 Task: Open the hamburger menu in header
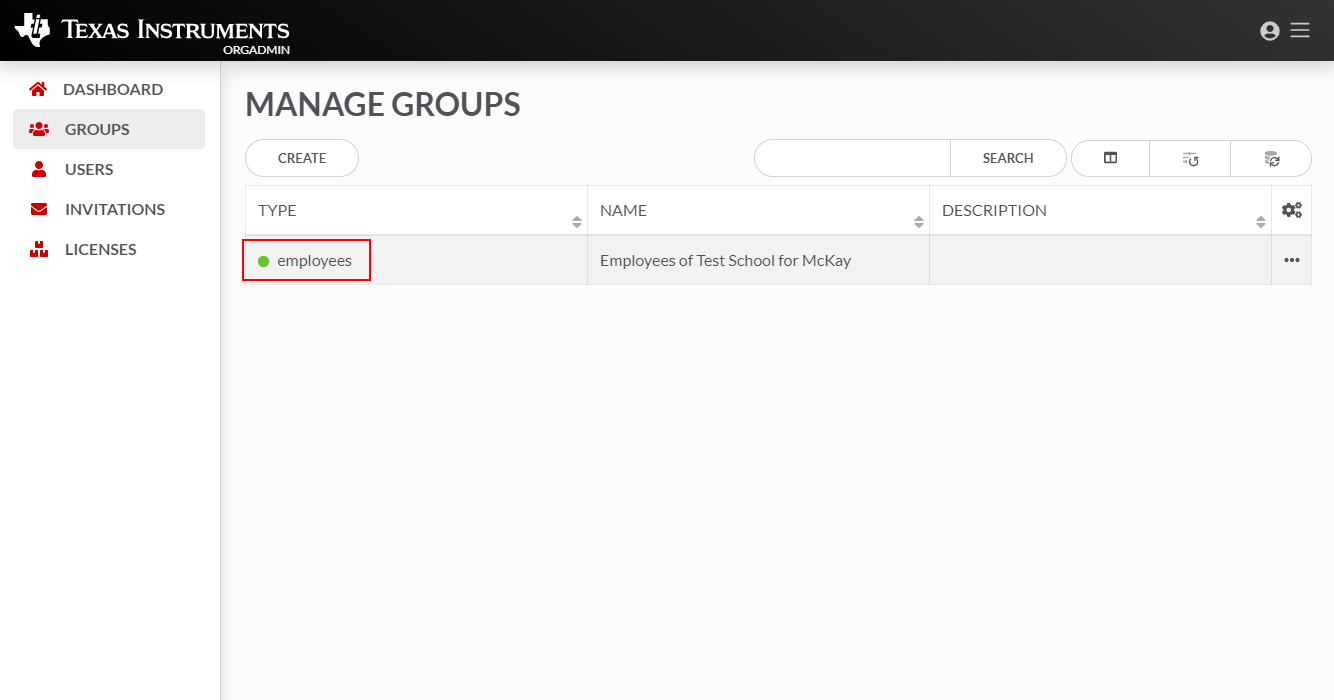(x=1300, y=31)
